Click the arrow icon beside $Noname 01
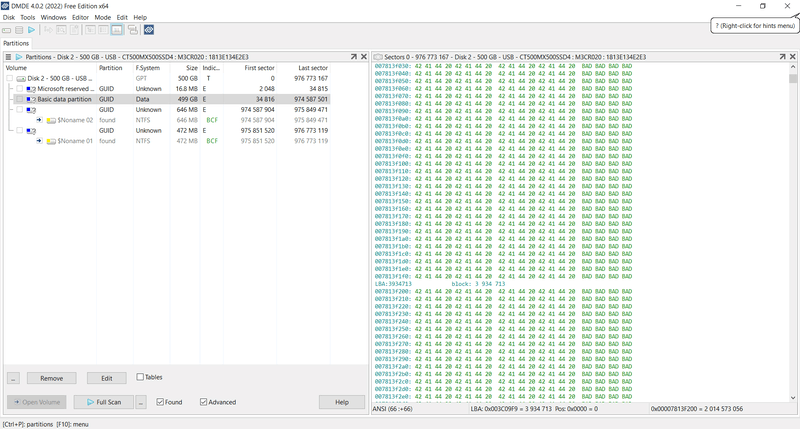The image size is (800, 429). point(39,141)
